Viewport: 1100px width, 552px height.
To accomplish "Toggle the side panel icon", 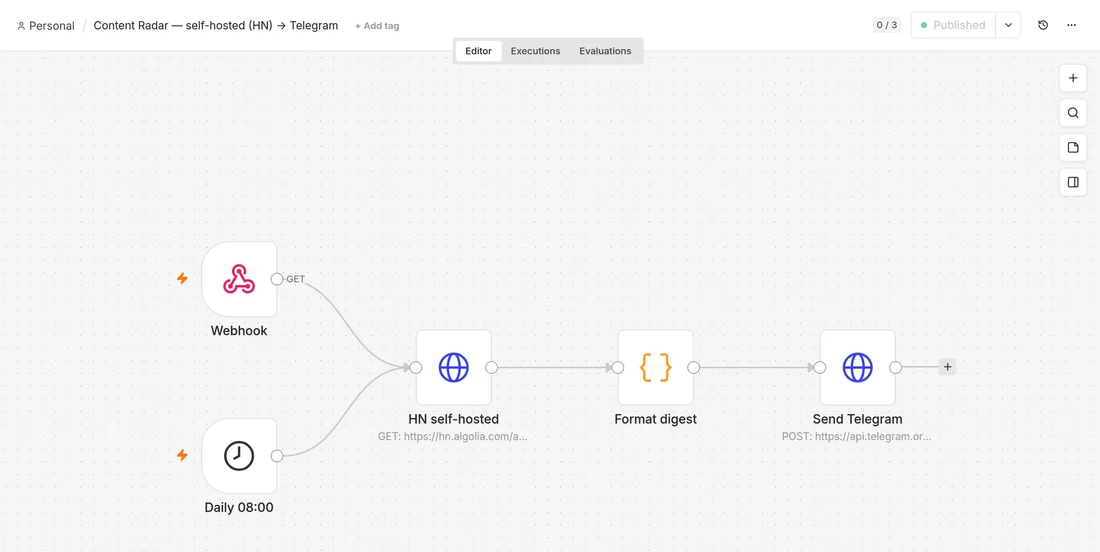I will pyautogui.click(x=1073, y=182).
